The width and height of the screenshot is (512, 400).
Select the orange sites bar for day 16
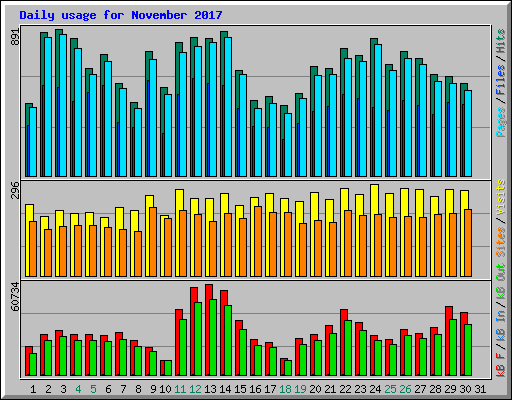coord(258,241)
